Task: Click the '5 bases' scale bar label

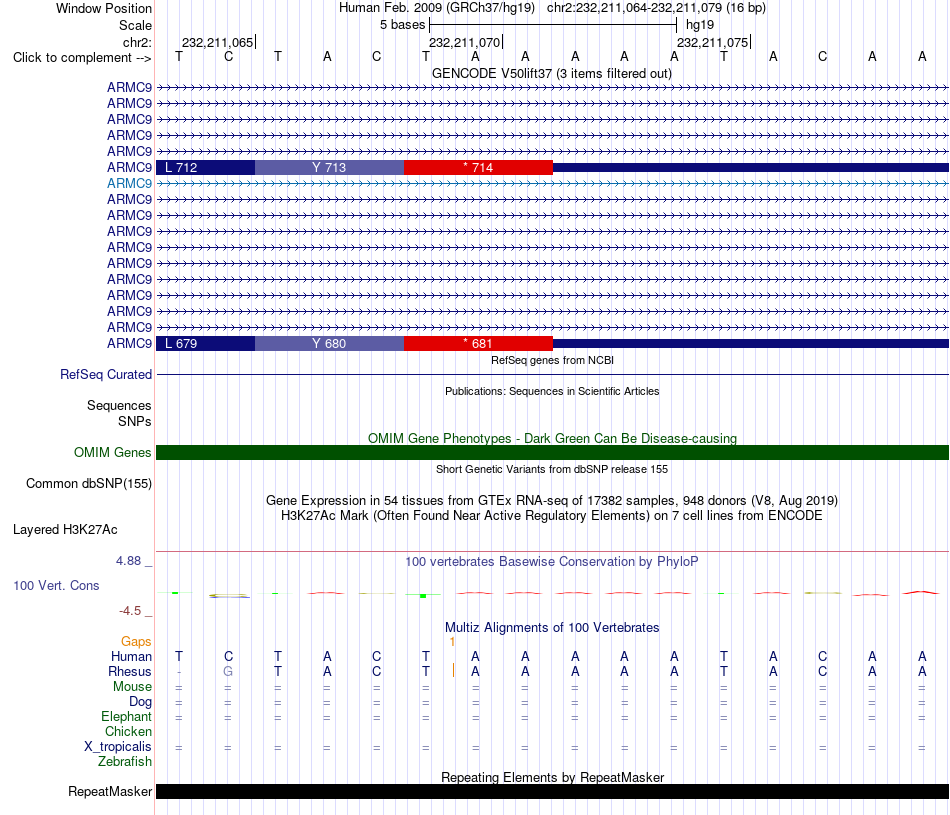Action: [402, 25]
